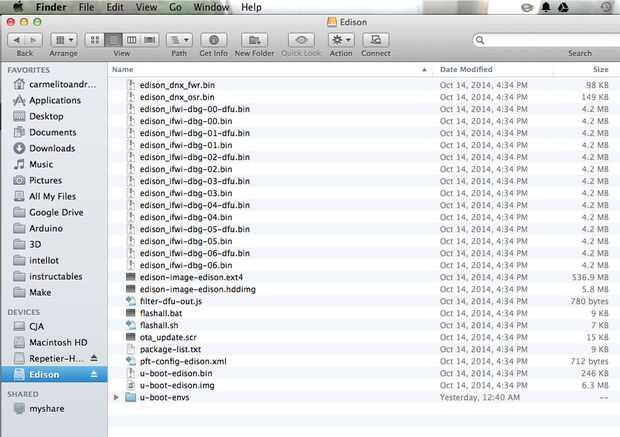The image size is (620, 437).
Task: Sort by Date Modified column header
Action: tap(493, 69)
